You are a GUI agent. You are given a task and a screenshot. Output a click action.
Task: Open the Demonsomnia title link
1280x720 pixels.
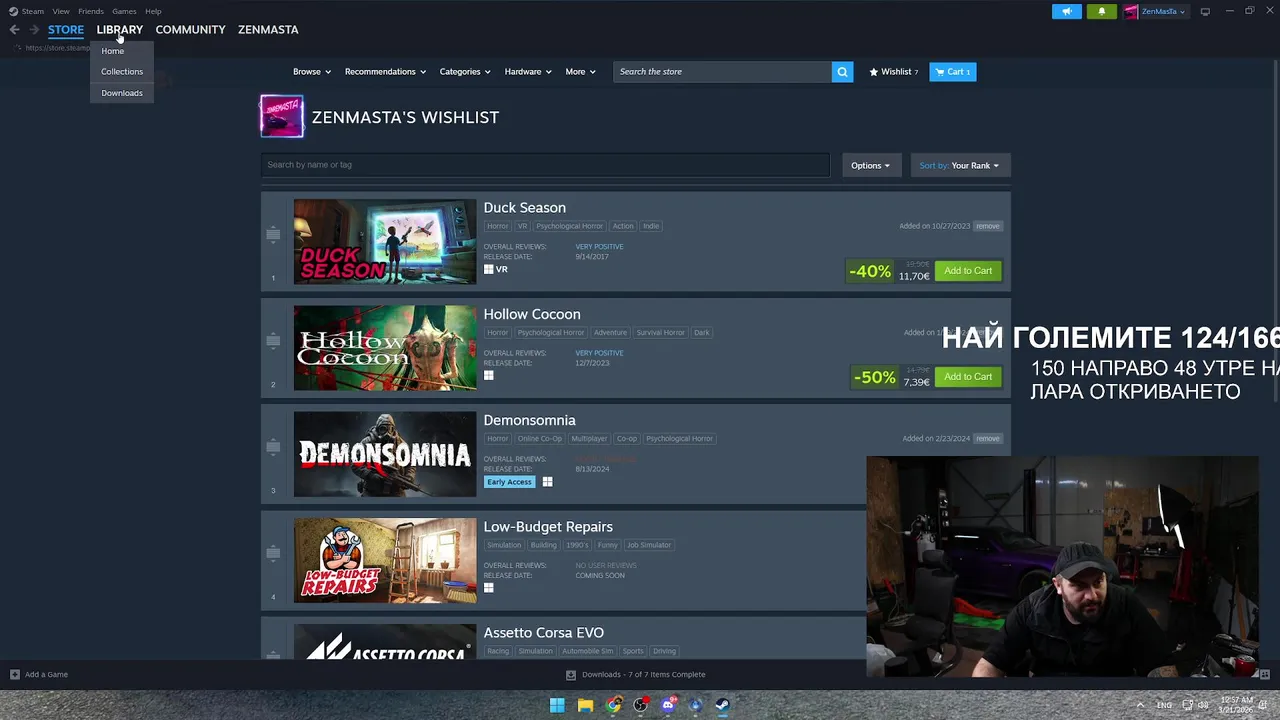tap(530, 421)
